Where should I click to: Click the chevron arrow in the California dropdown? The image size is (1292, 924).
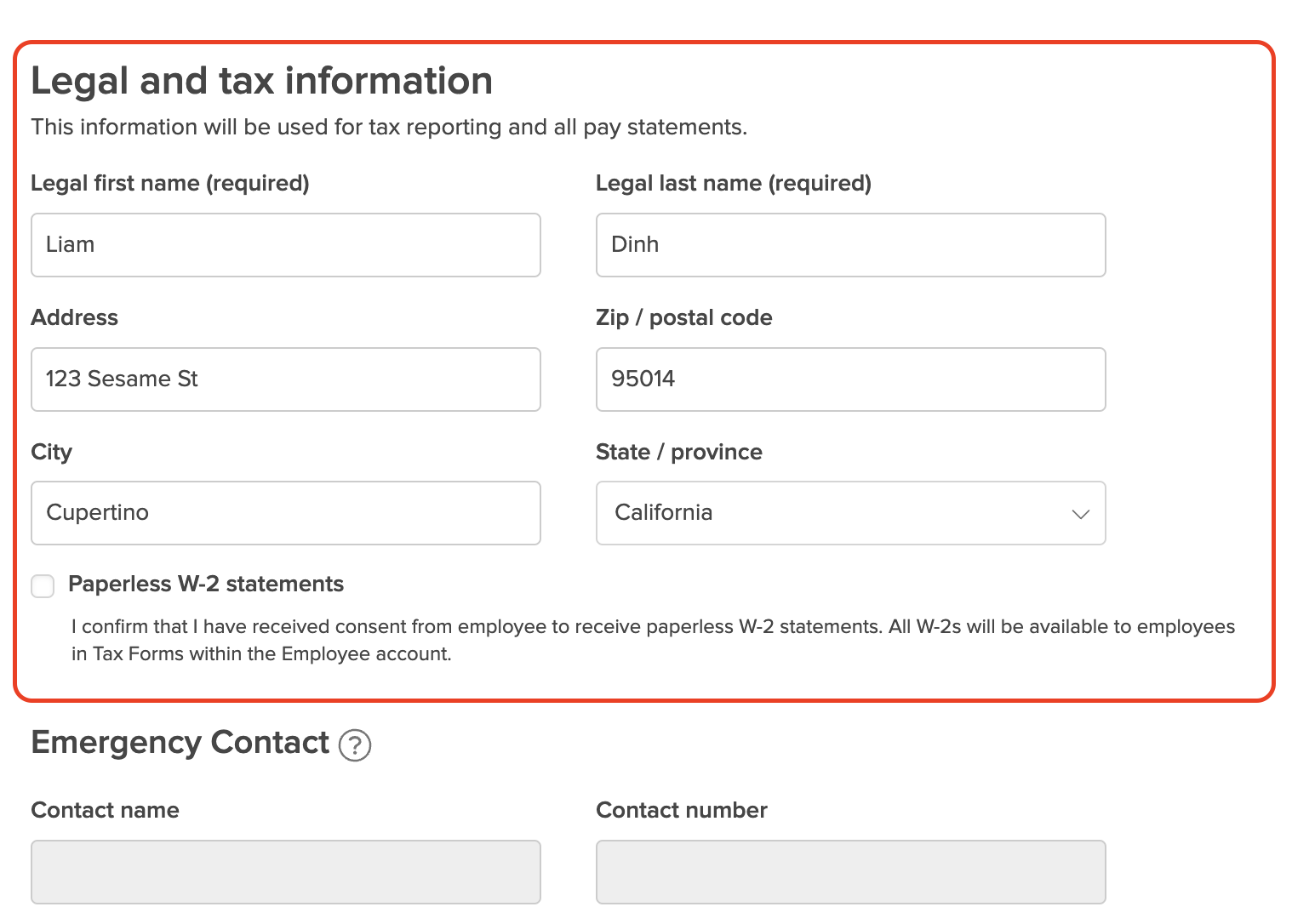[1080, 514]
